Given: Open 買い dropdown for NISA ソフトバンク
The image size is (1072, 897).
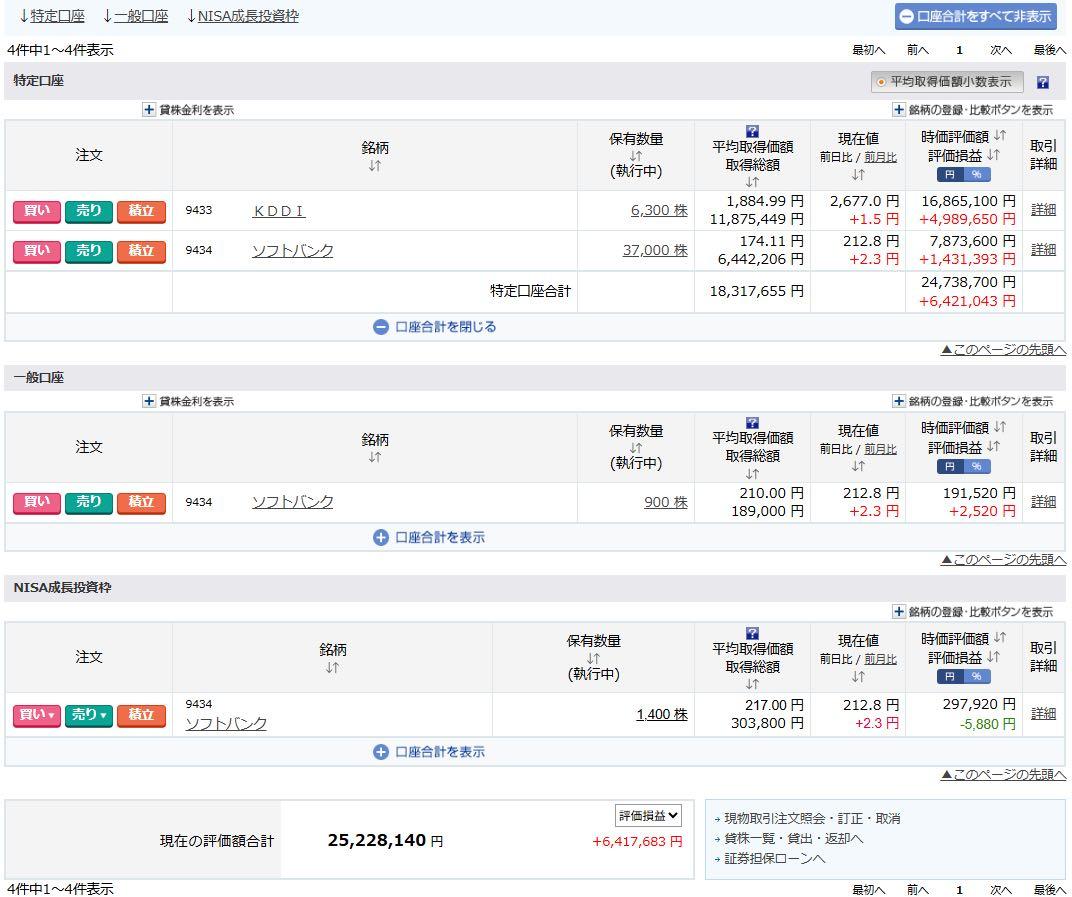Looking at the screenshot, I should pyautogui.click(x=37, y=715).
